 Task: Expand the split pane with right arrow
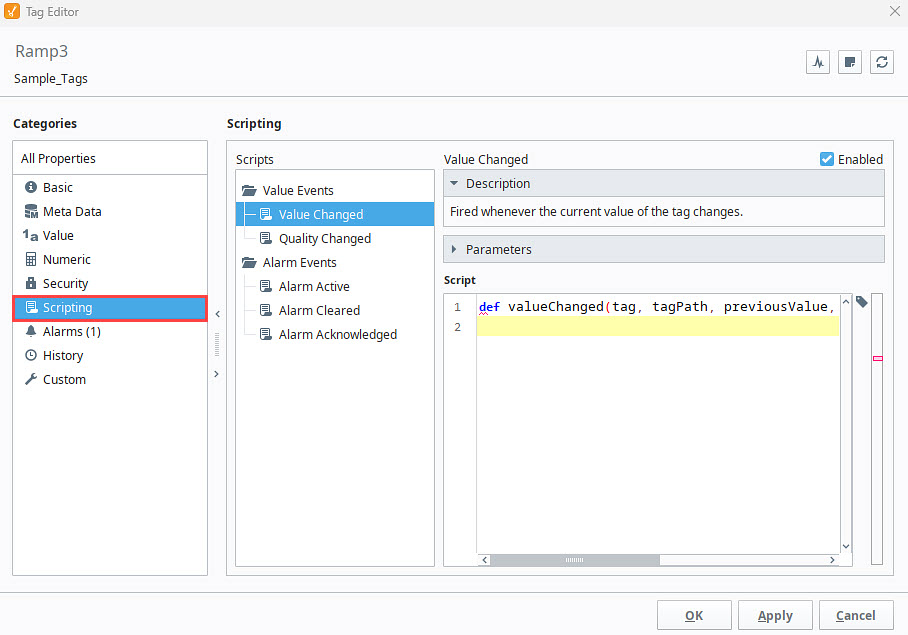coord(217,374)
